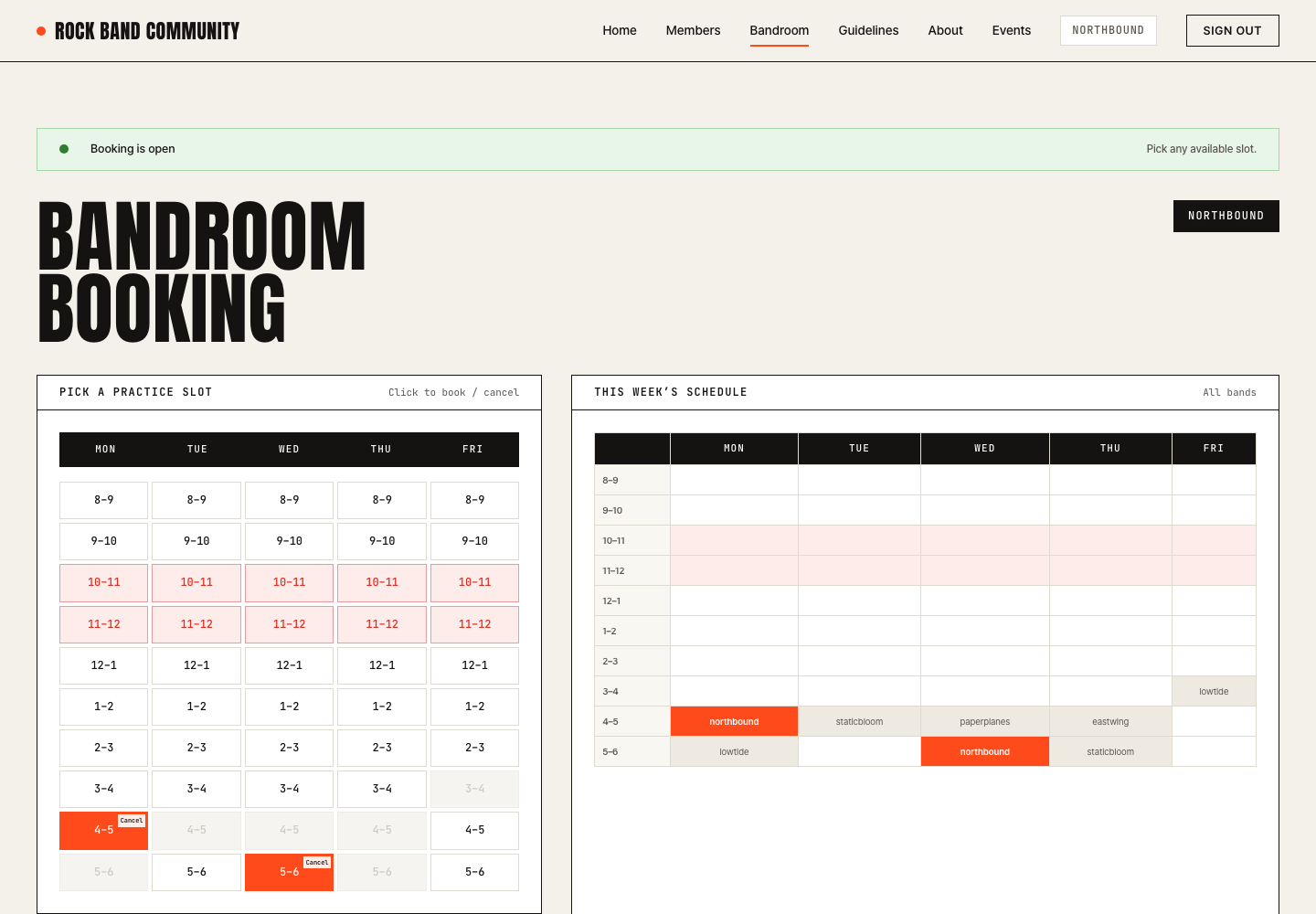Book the Friday 1-2 slot

(x=475, y=707)
